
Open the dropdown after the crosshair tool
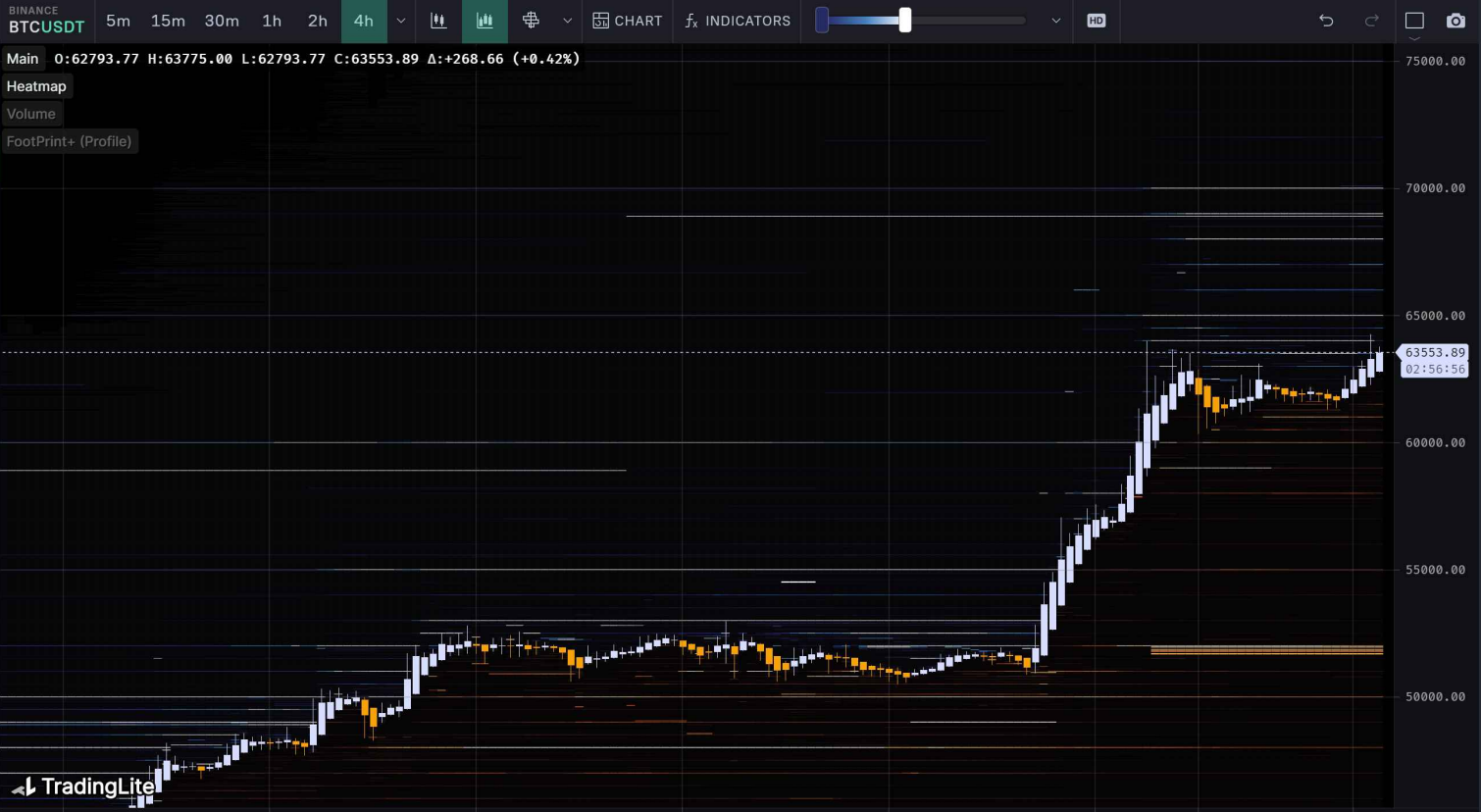567,21
